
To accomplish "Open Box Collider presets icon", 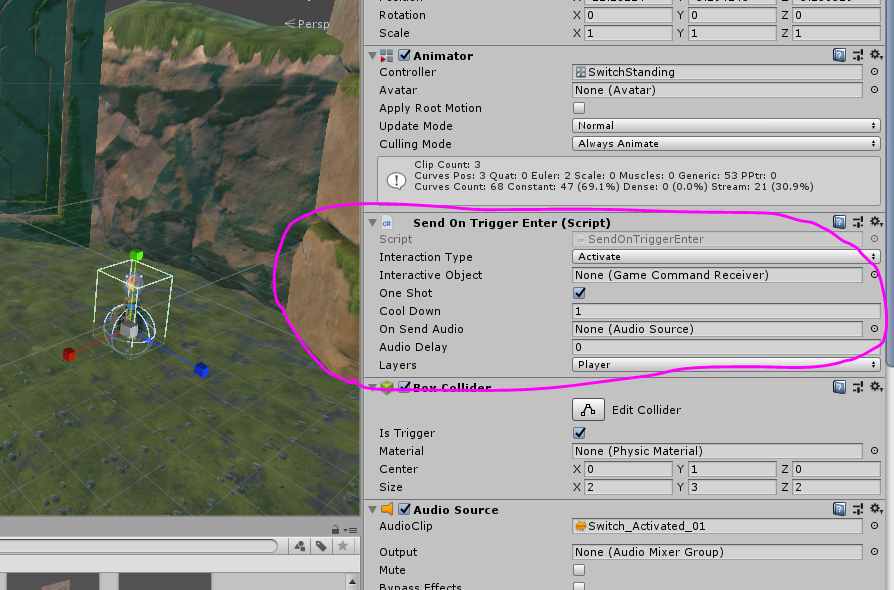I will [x=858, y=387].
